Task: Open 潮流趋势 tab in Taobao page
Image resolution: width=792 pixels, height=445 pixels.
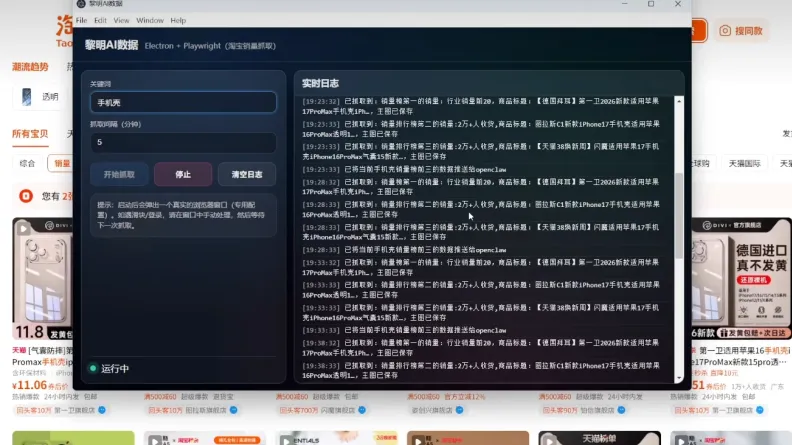Action: click(x=30, y=67)
